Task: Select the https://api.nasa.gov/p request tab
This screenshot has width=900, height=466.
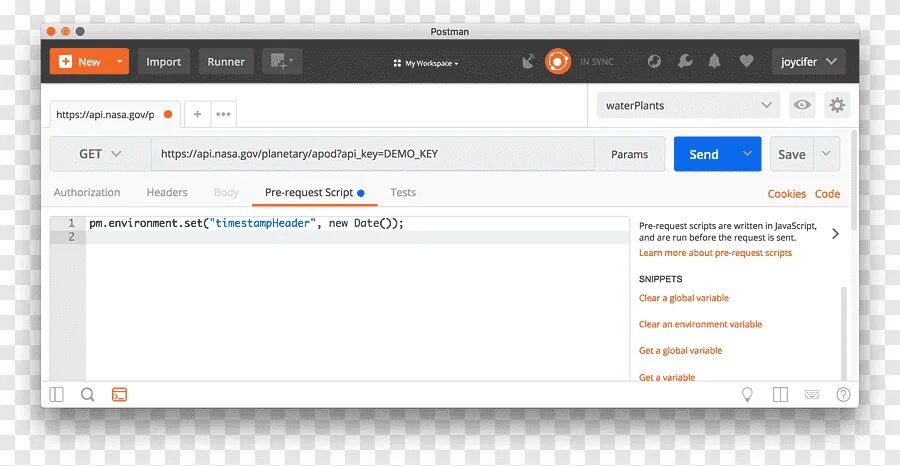Action: pos(115,114)
